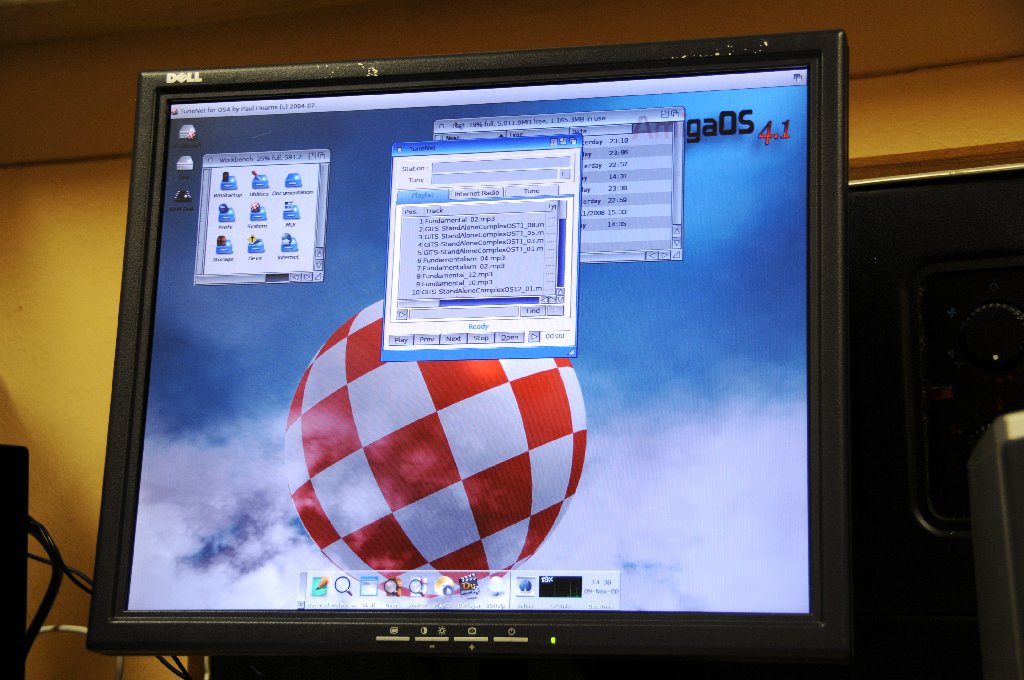Launch the magnifier over page dock icon

pos(417,587)
